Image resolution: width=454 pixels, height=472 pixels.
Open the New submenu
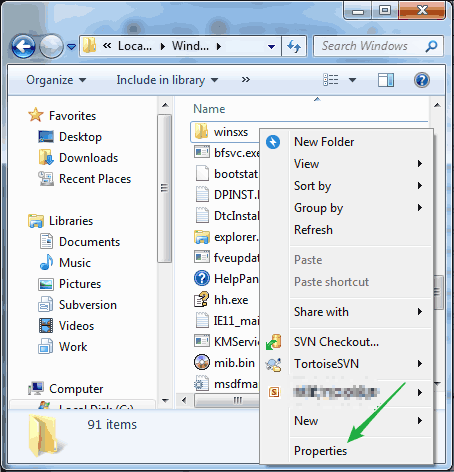click(x=346, y=421)
